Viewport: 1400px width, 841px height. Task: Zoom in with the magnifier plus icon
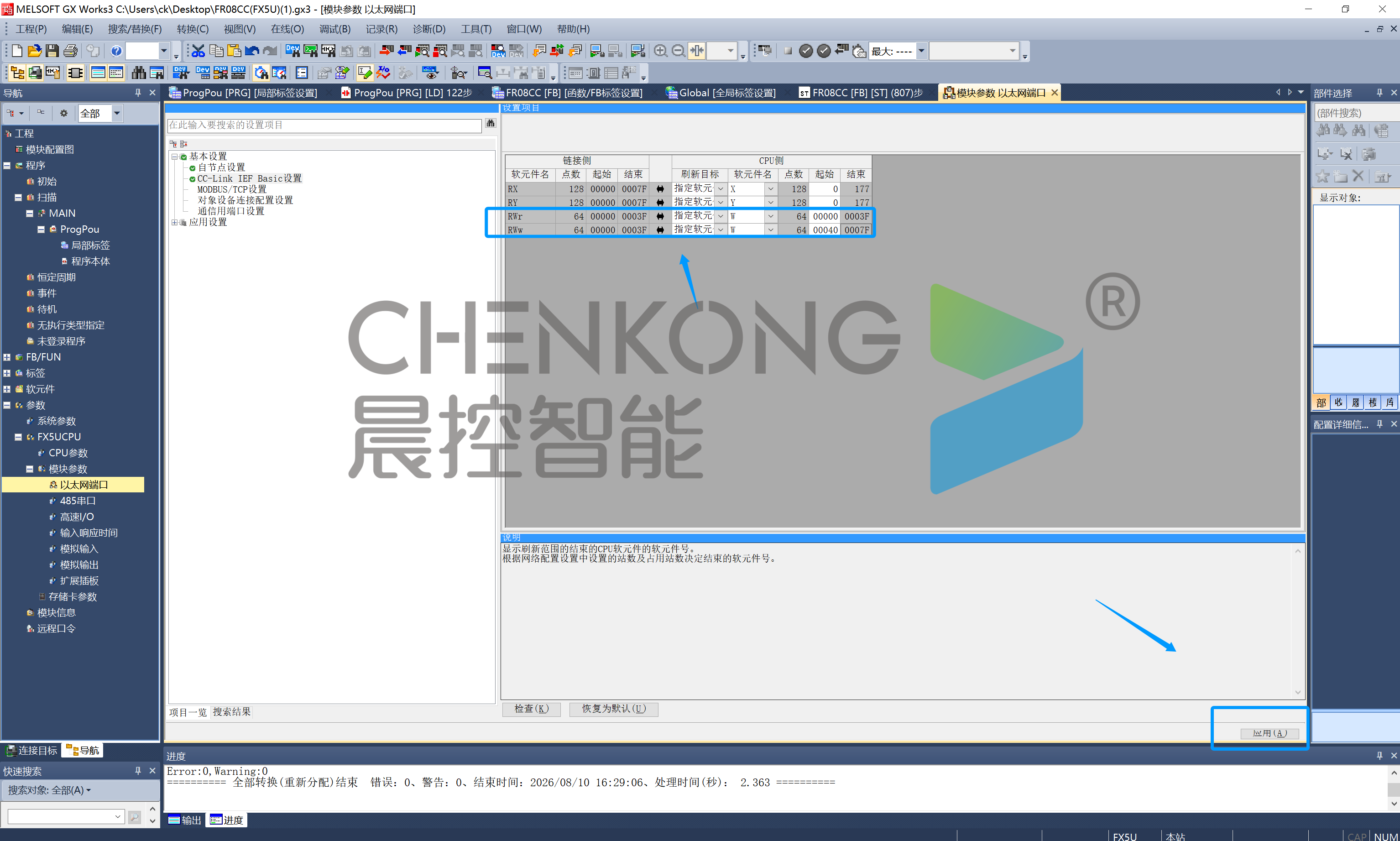click(x=660, y=51)
